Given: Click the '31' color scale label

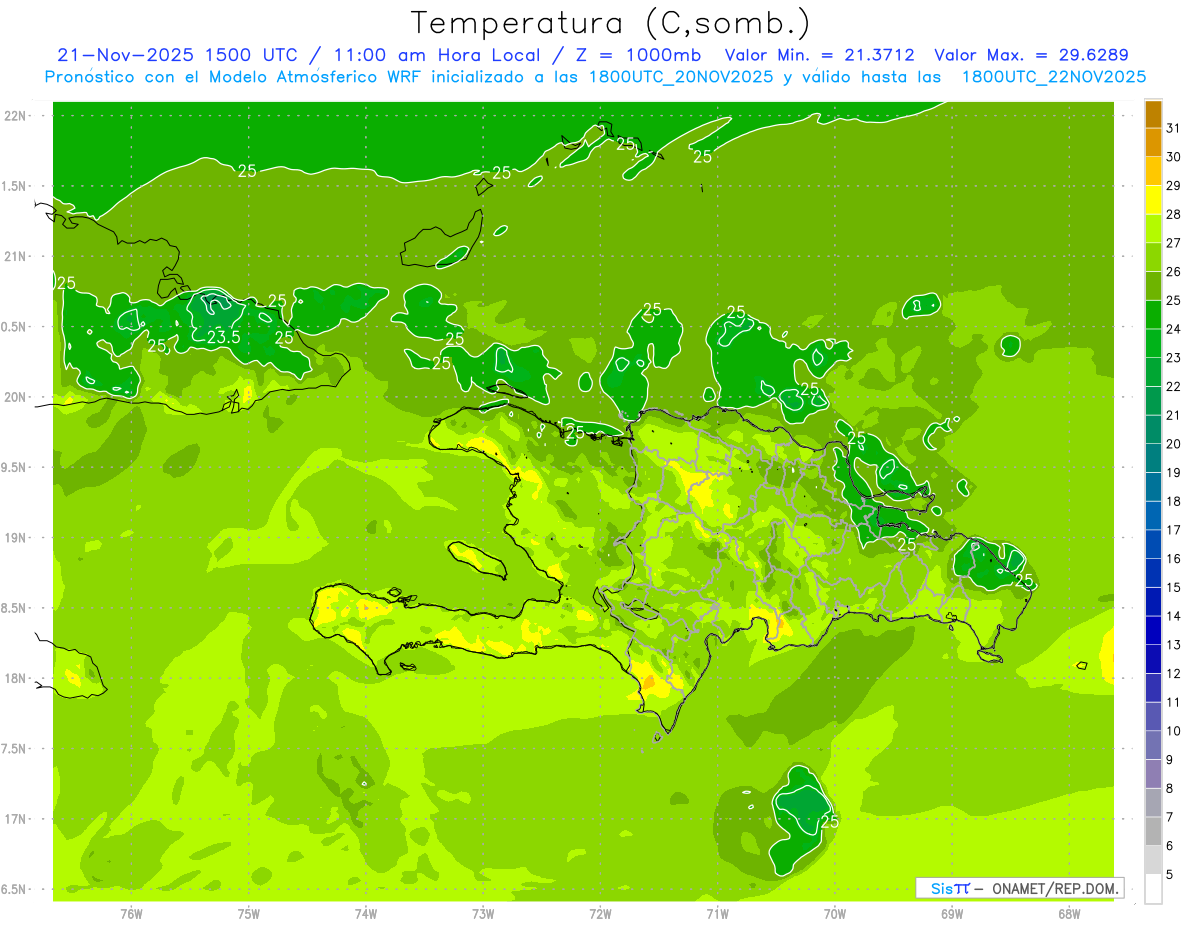Looking at the screenshot, I should [1173, 128].
